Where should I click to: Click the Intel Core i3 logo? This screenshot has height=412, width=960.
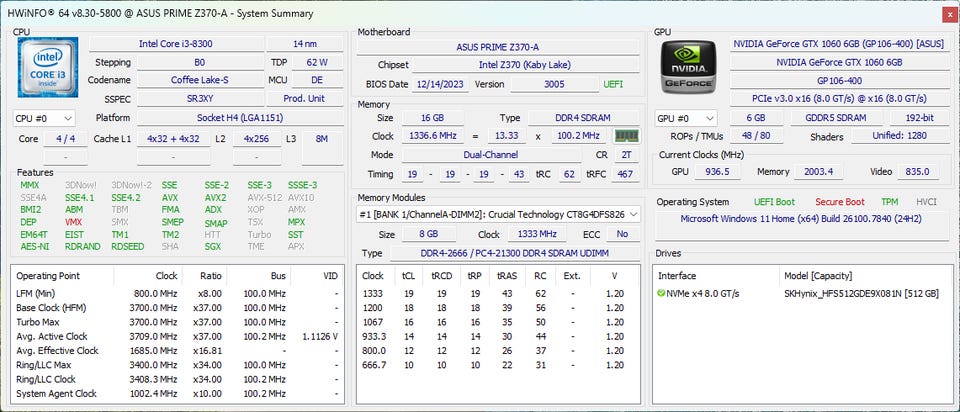pos(47,69)
